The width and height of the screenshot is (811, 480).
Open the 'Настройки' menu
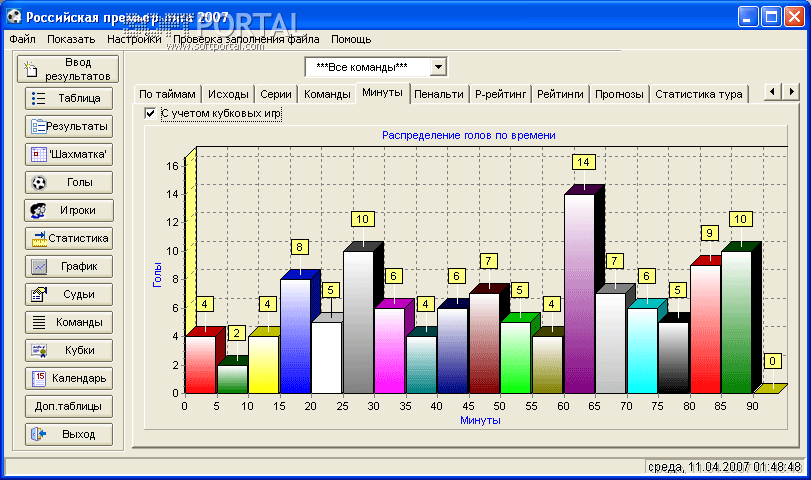click(x=134, y=39)
